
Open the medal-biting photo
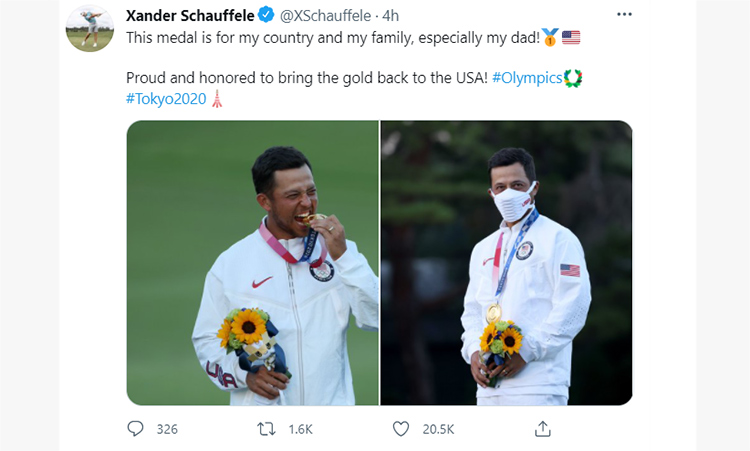point(253,263)
